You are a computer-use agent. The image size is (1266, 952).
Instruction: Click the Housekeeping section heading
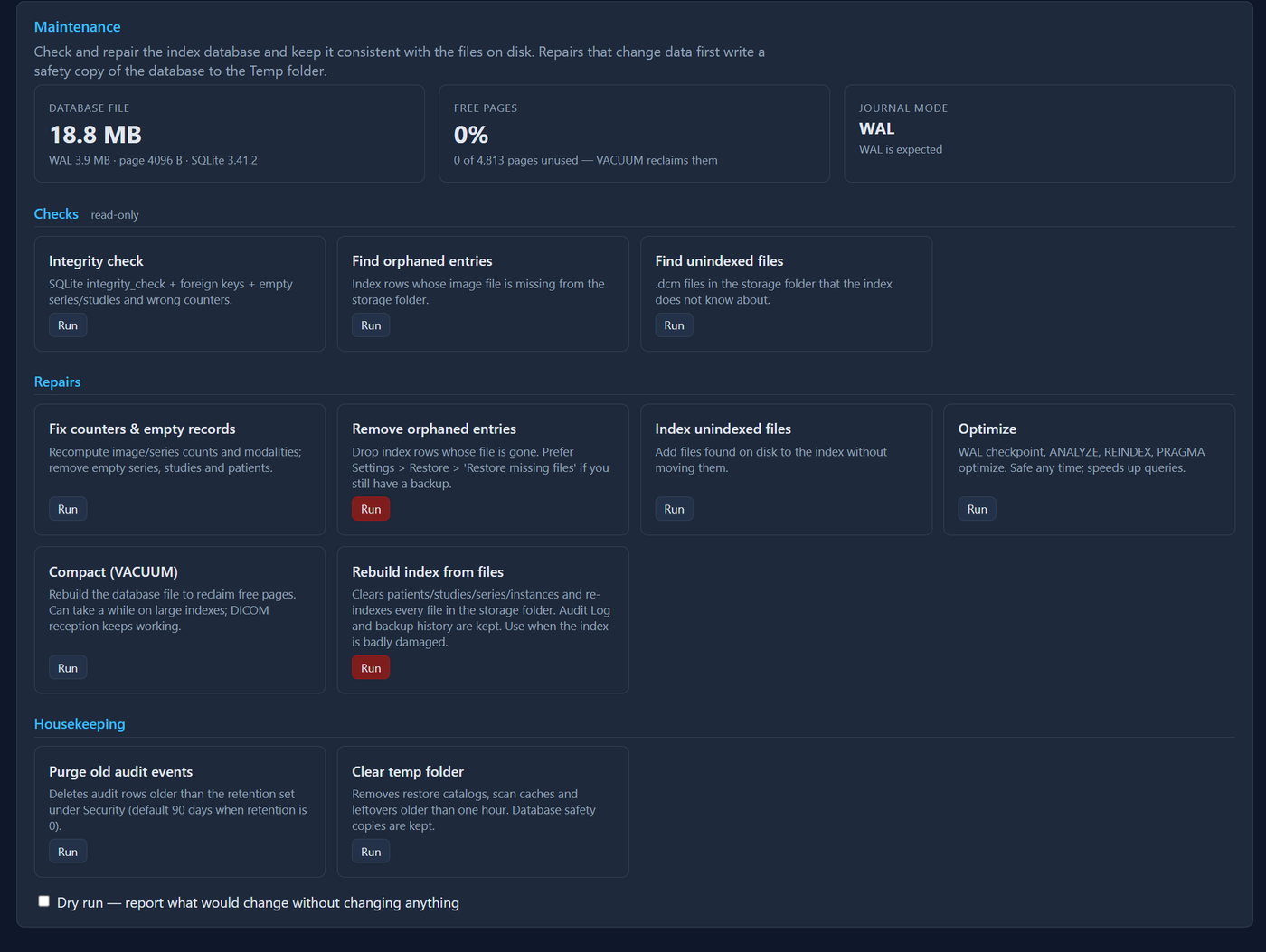pos(80,724)
